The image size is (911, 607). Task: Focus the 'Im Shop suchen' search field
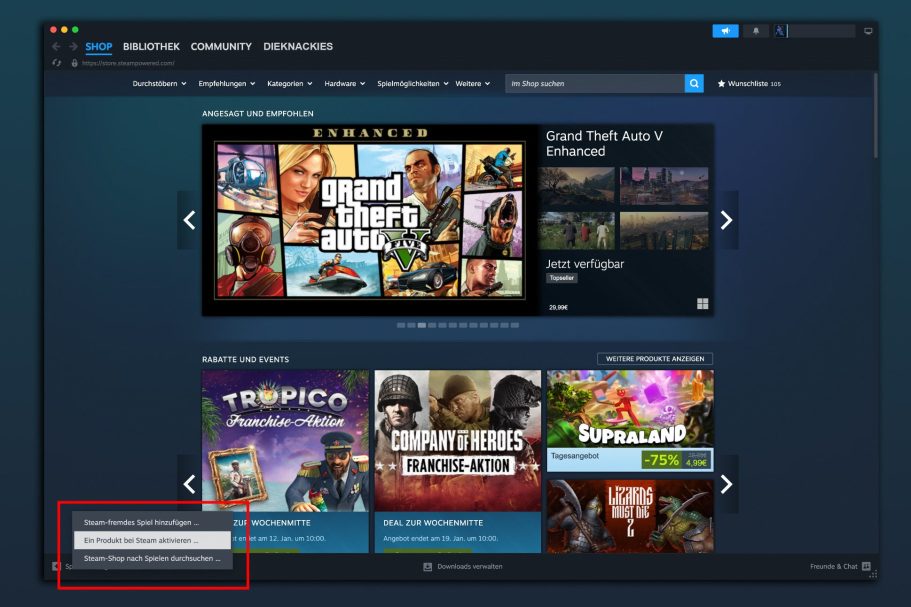595,84
